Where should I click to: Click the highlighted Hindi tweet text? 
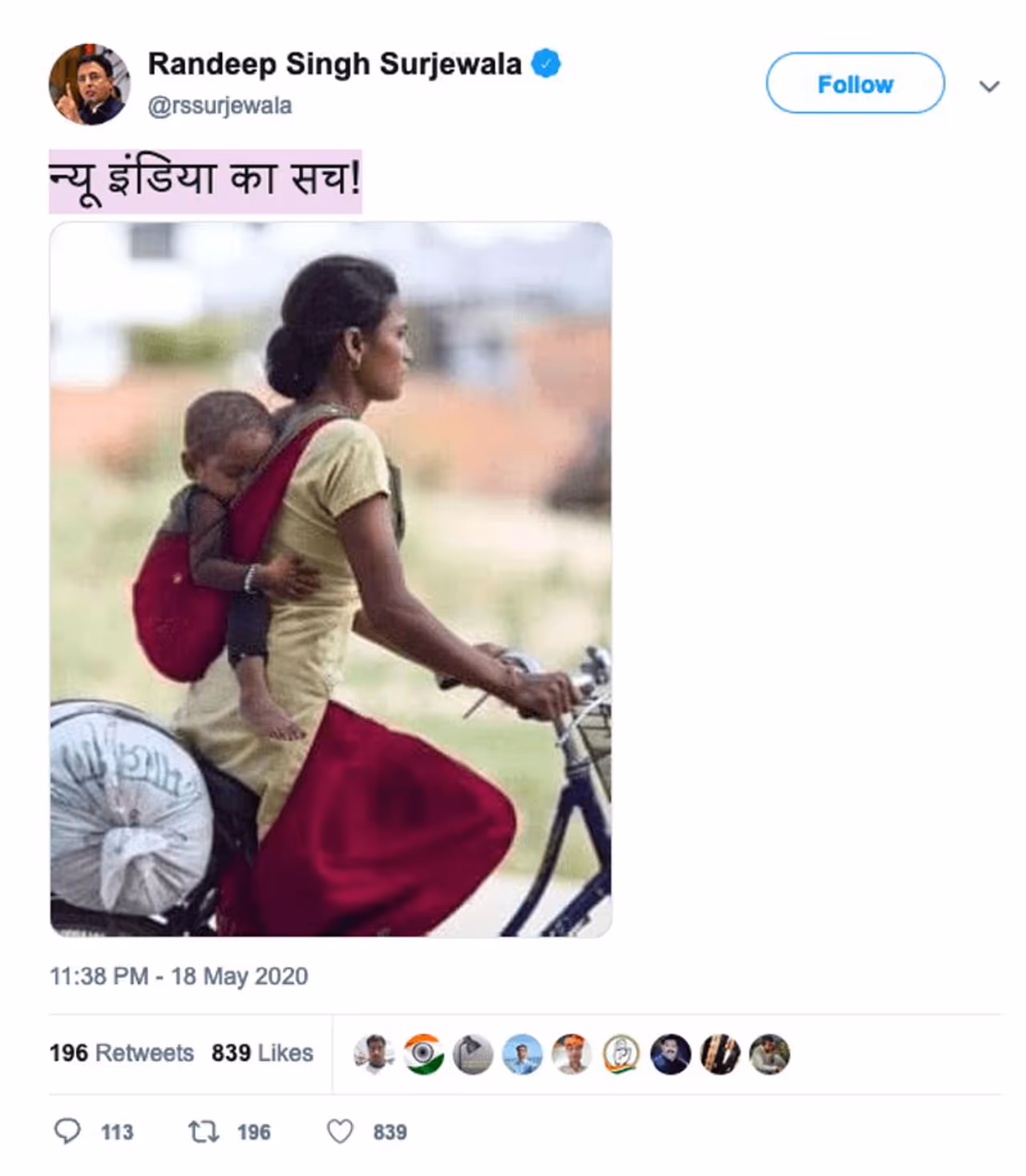point(205,180)
